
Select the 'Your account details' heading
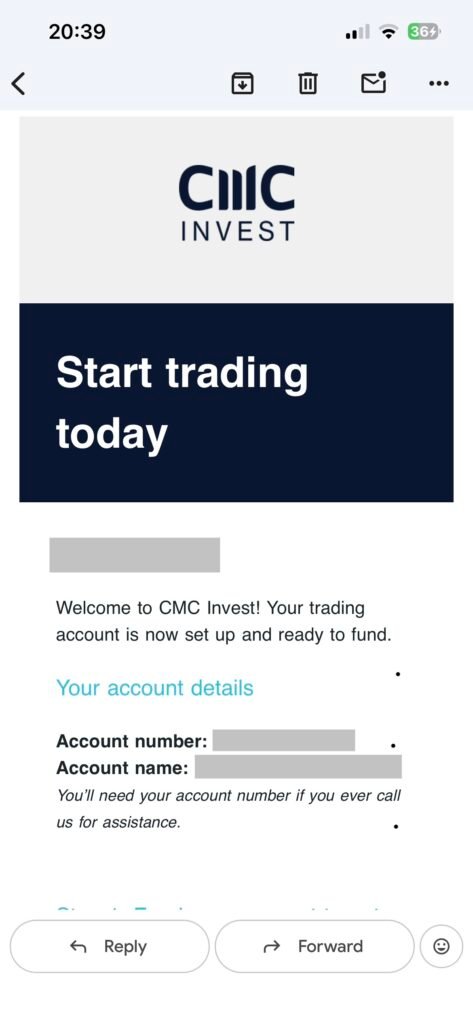155,688
